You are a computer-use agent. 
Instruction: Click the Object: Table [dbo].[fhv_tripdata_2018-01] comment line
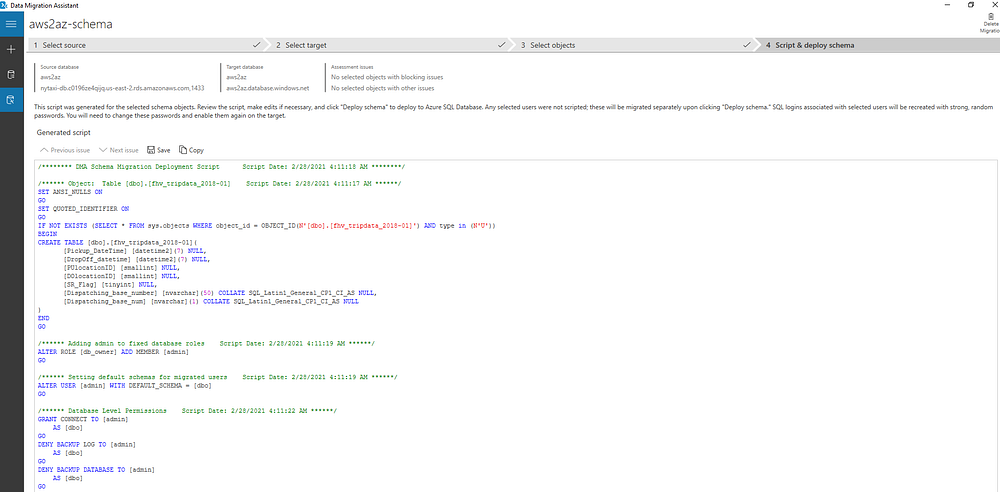pos(219,183)
